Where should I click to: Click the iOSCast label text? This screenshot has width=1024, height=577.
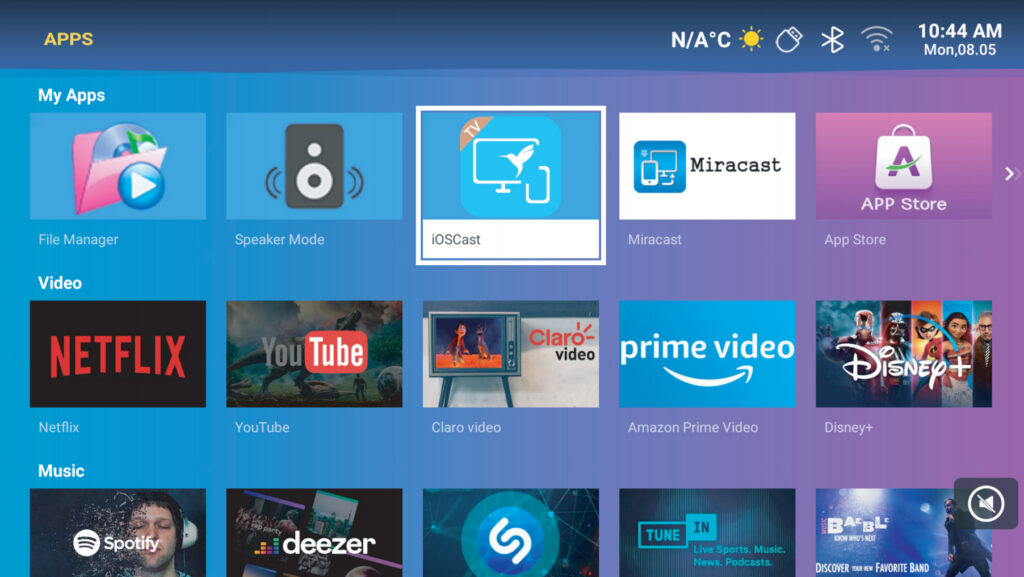[x=456, y=240]
